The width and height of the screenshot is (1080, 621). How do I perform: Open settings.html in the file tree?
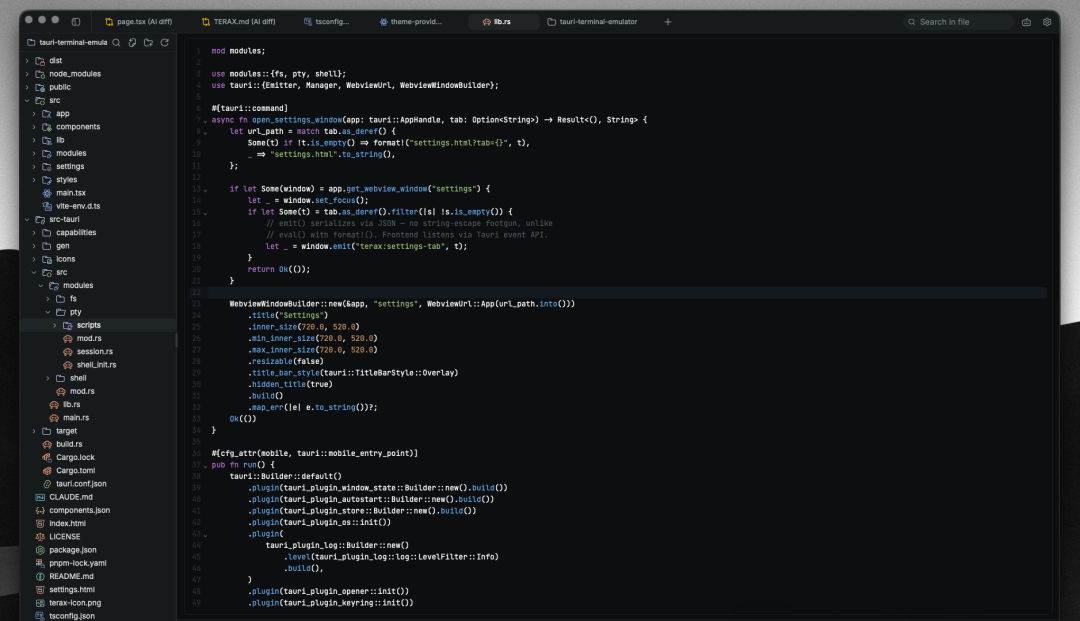pos(72,589)
